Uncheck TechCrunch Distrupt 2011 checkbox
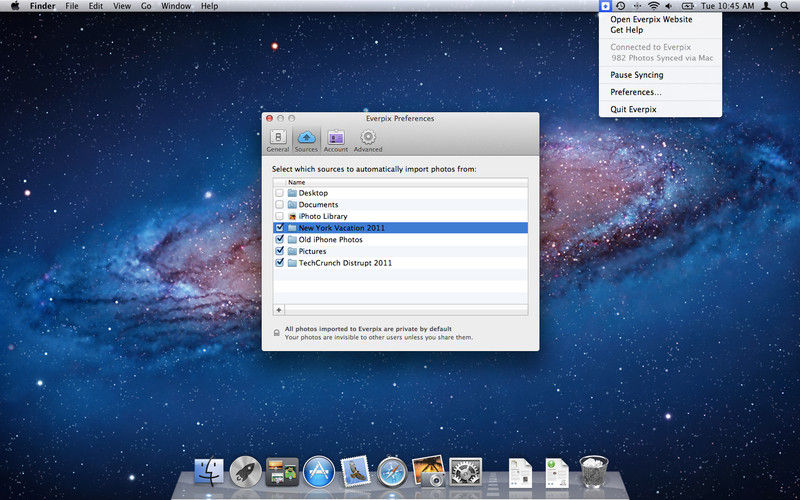 [x=279, y=263]
